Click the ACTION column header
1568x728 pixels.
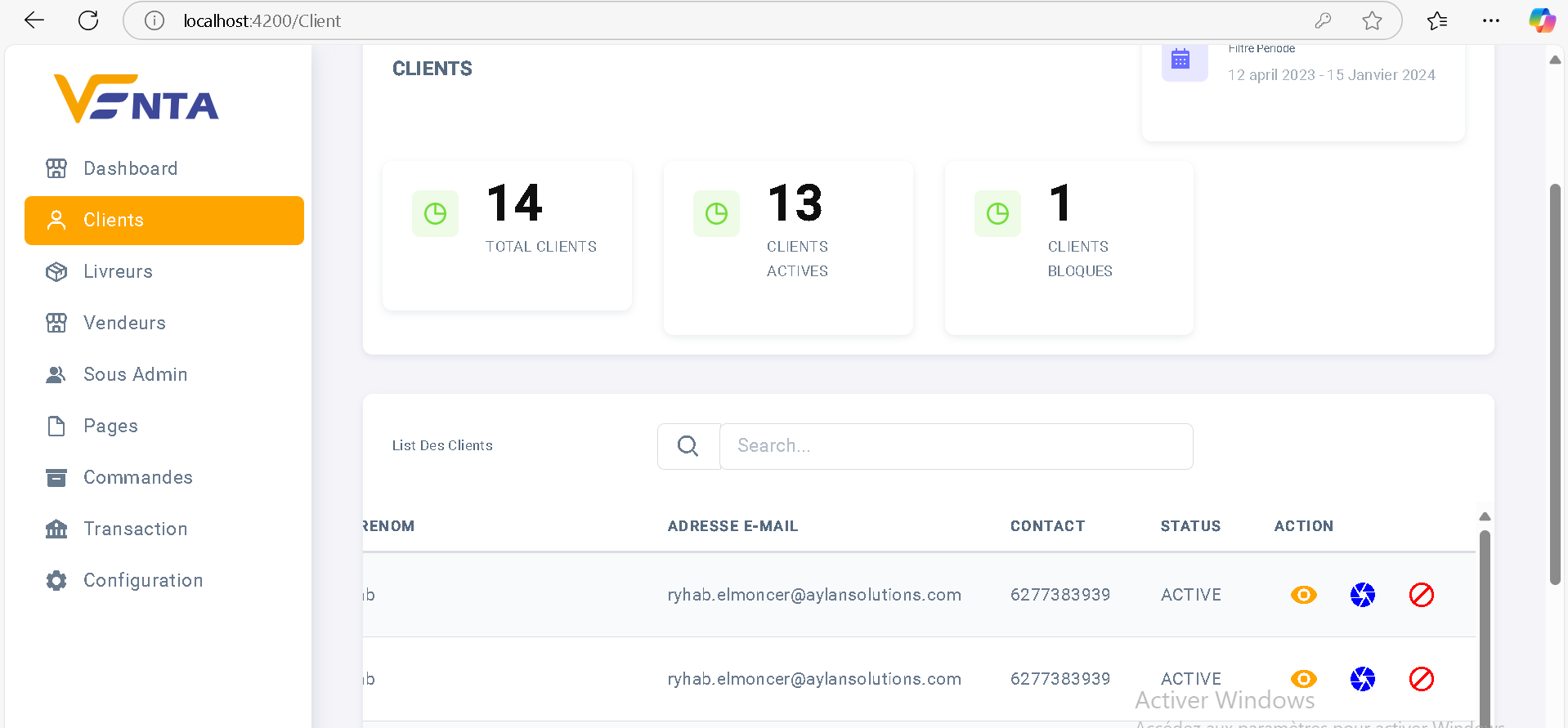pyautogui.click(x=1303, y=526)
